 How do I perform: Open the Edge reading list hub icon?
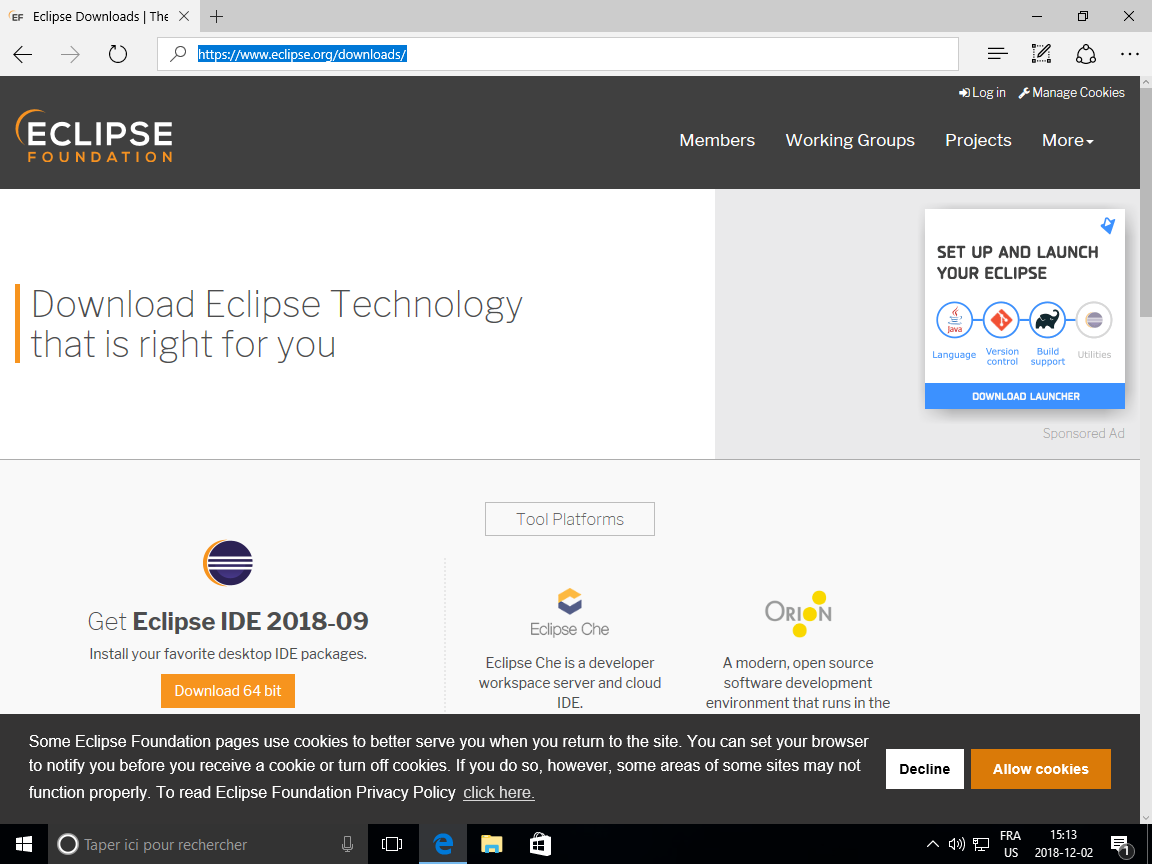coord(997,54)
